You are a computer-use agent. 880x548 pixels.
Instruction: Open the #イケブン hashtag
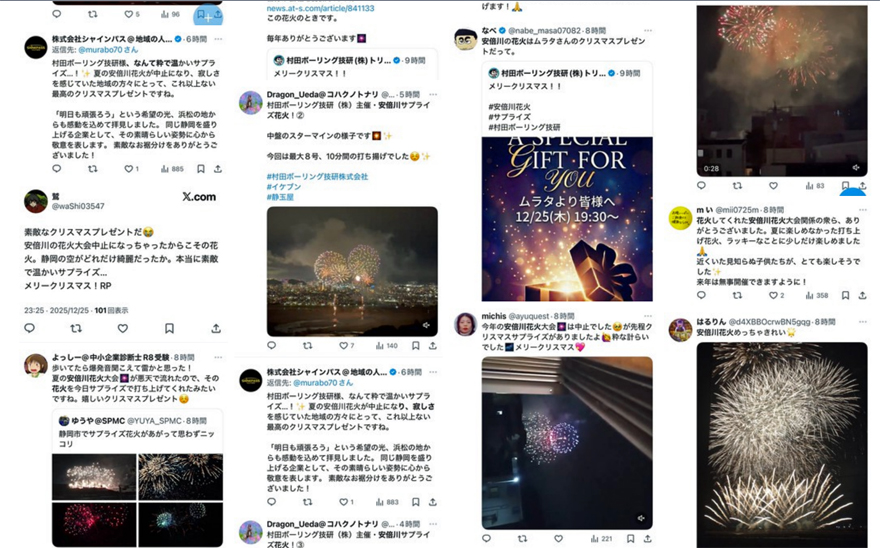284,187
